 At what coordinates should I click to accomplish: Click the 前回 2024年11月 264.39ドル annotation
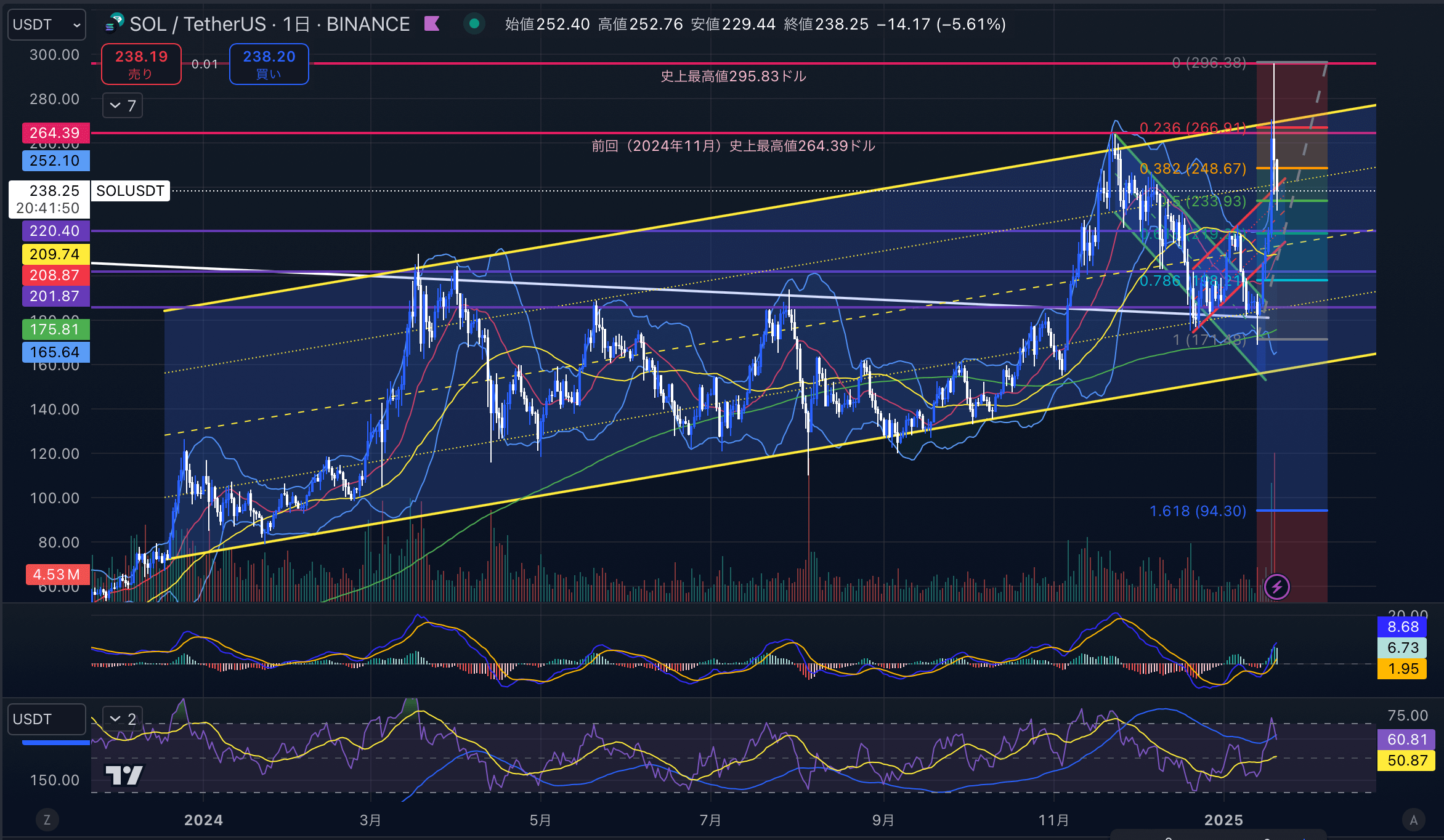click(733, 146)
